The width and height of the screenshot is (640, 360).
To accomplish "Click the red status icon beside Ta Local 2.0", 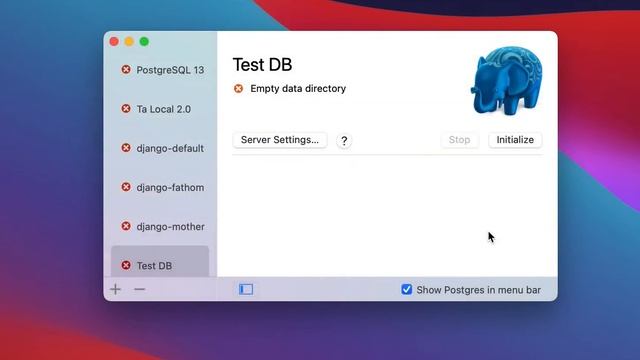I will point(126,109).
